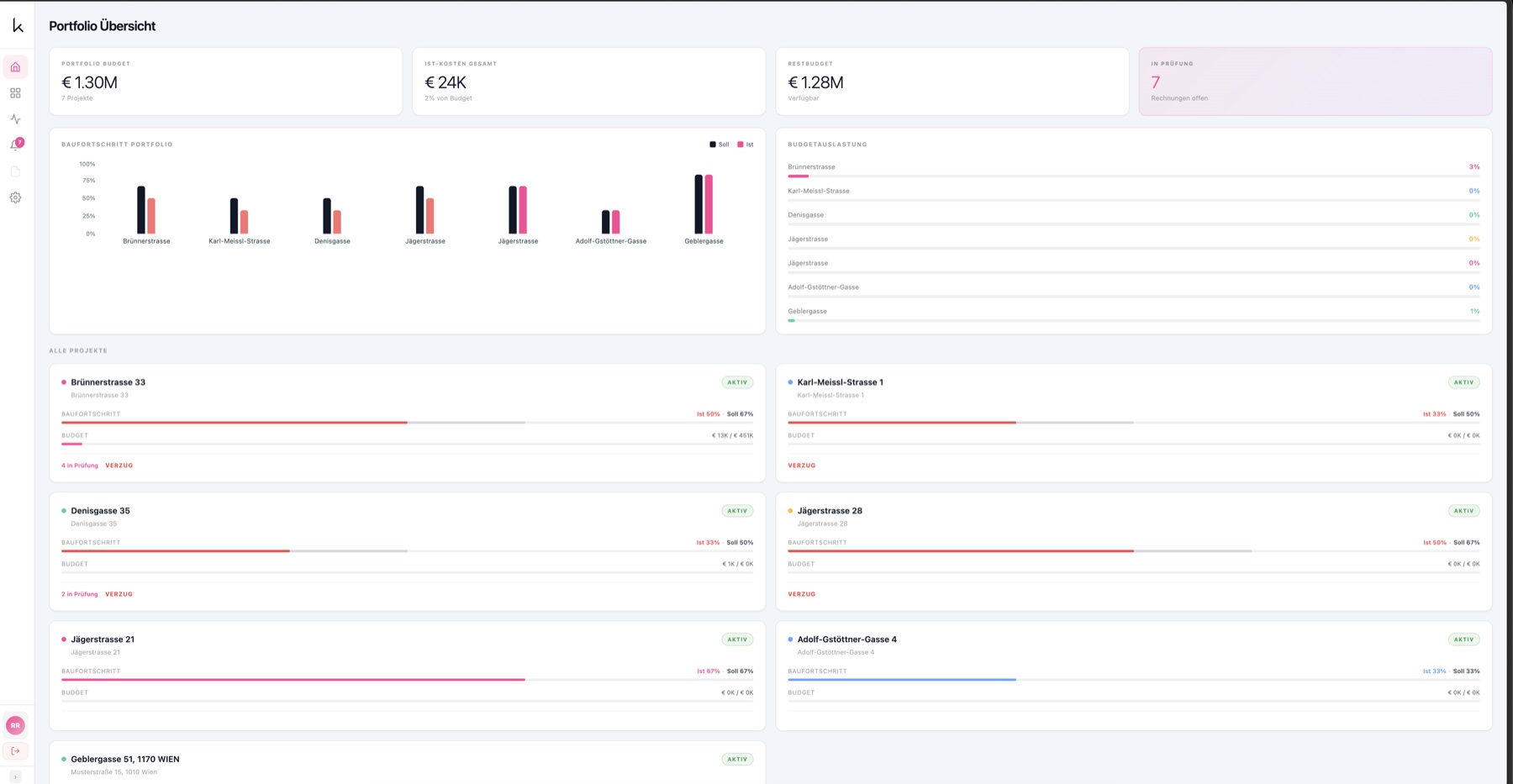
Task: Click the RR user avatar
Action: (15, 725)
